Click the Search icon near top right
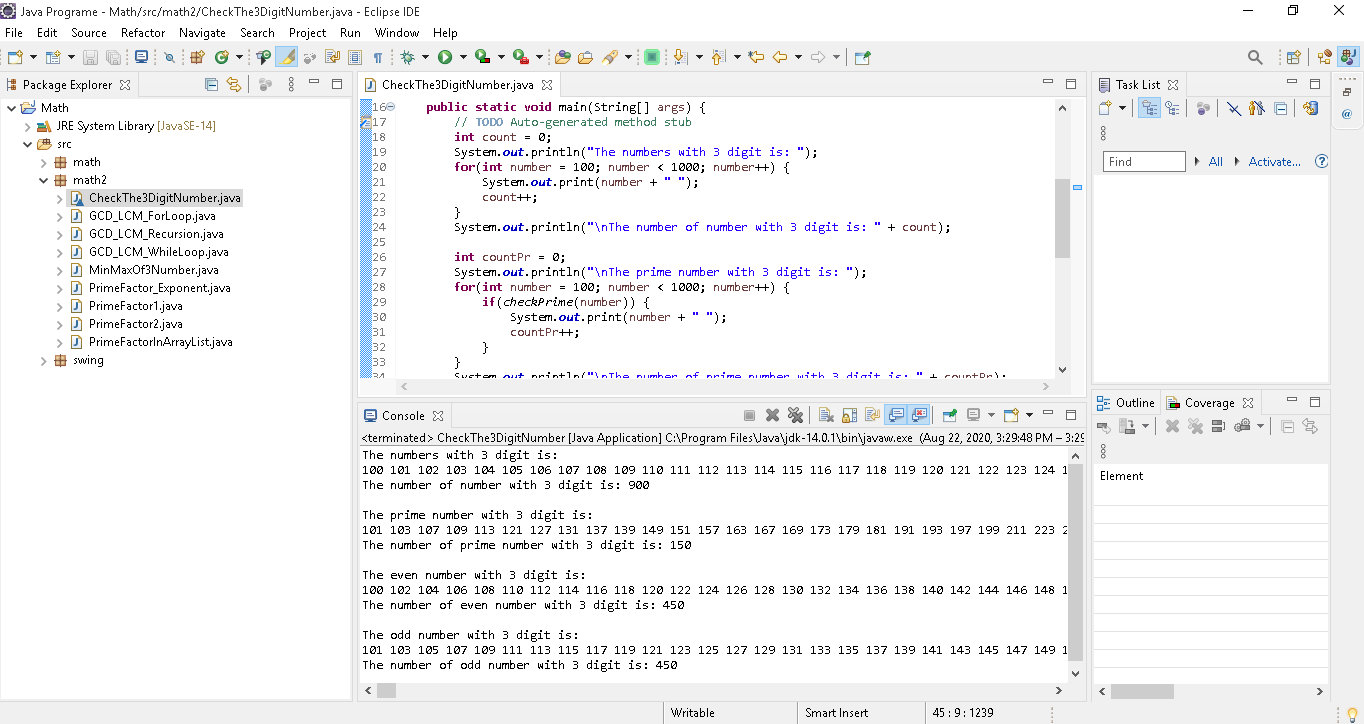 point(1254,57)
